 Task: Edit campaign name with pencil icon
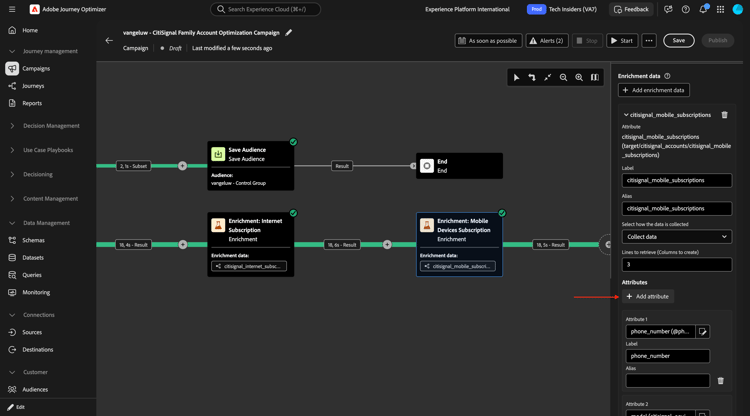point(288,33)
